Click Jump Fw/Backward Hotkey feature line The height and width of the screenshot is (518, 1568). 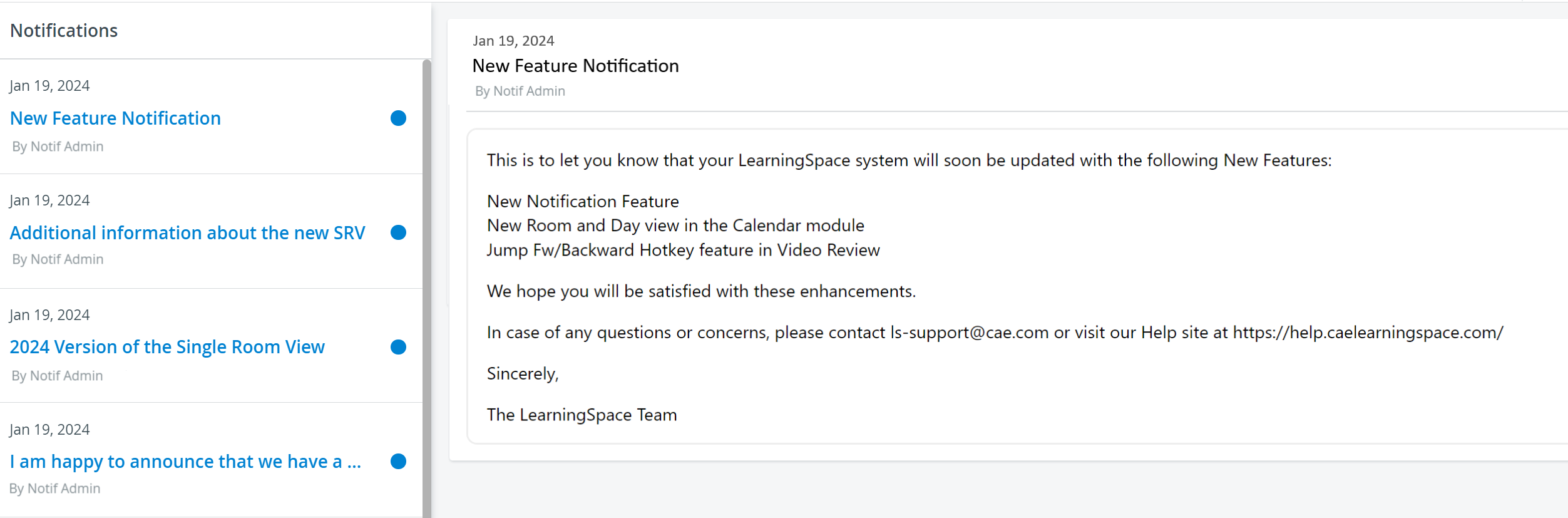coord(683,251)
